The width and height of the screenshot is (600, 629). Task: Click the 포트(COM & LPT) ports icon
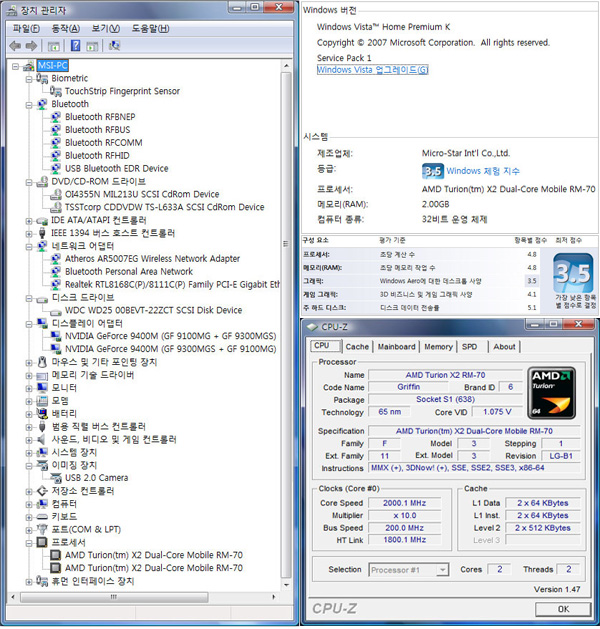(42, 529)
